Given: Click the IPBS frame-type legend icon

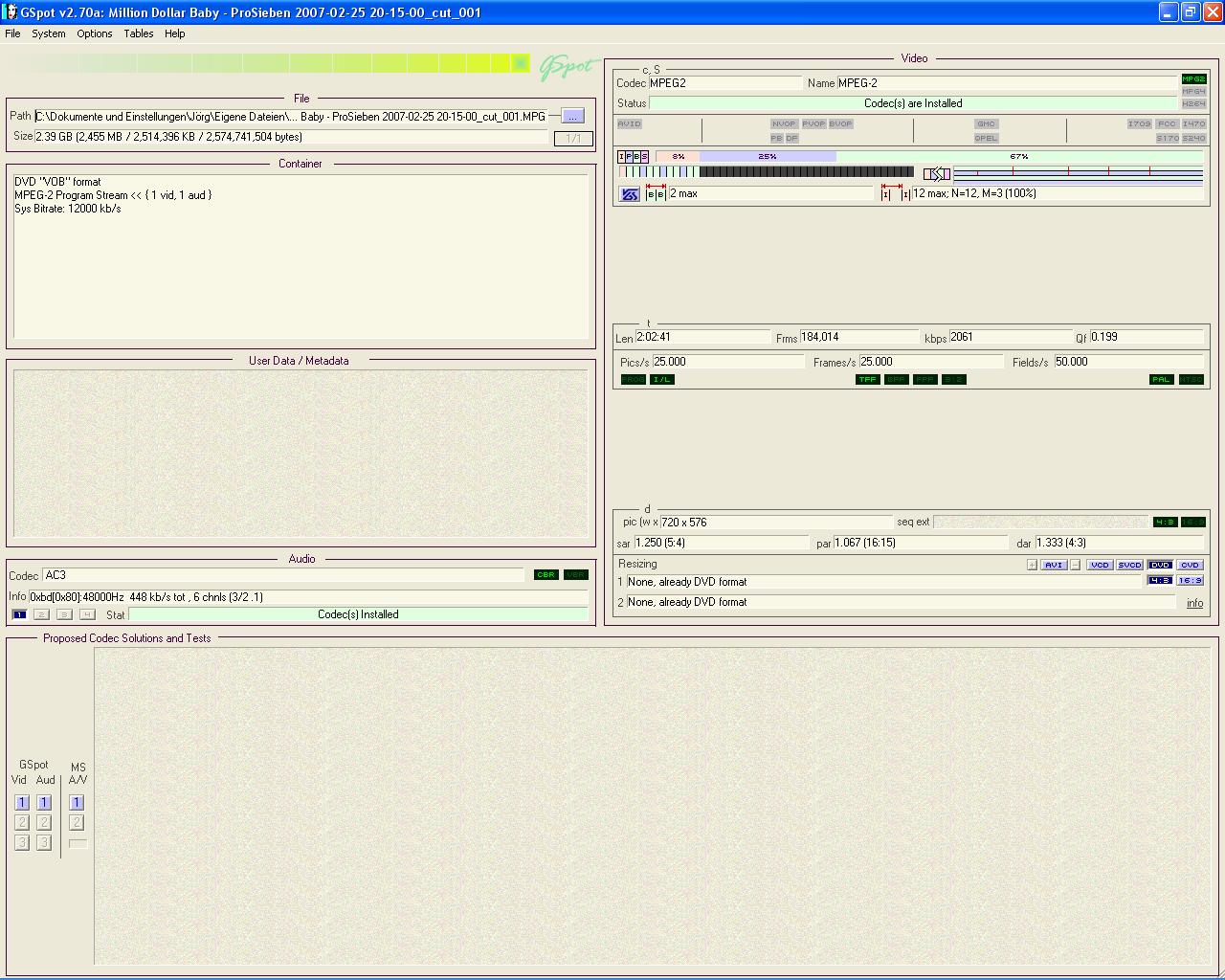Looking at the screenshot, I should 634,156.
